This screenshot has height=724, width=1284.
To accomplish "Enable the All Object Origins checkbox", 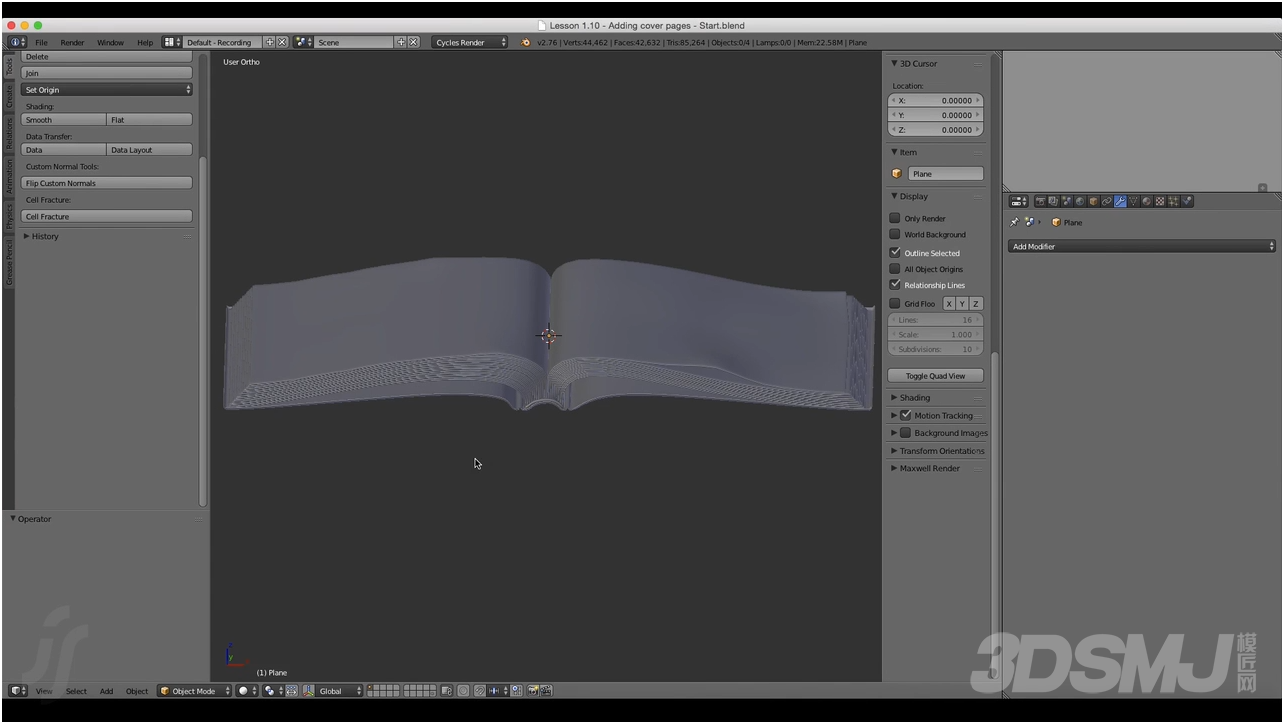I will click(x=895, y=268).
